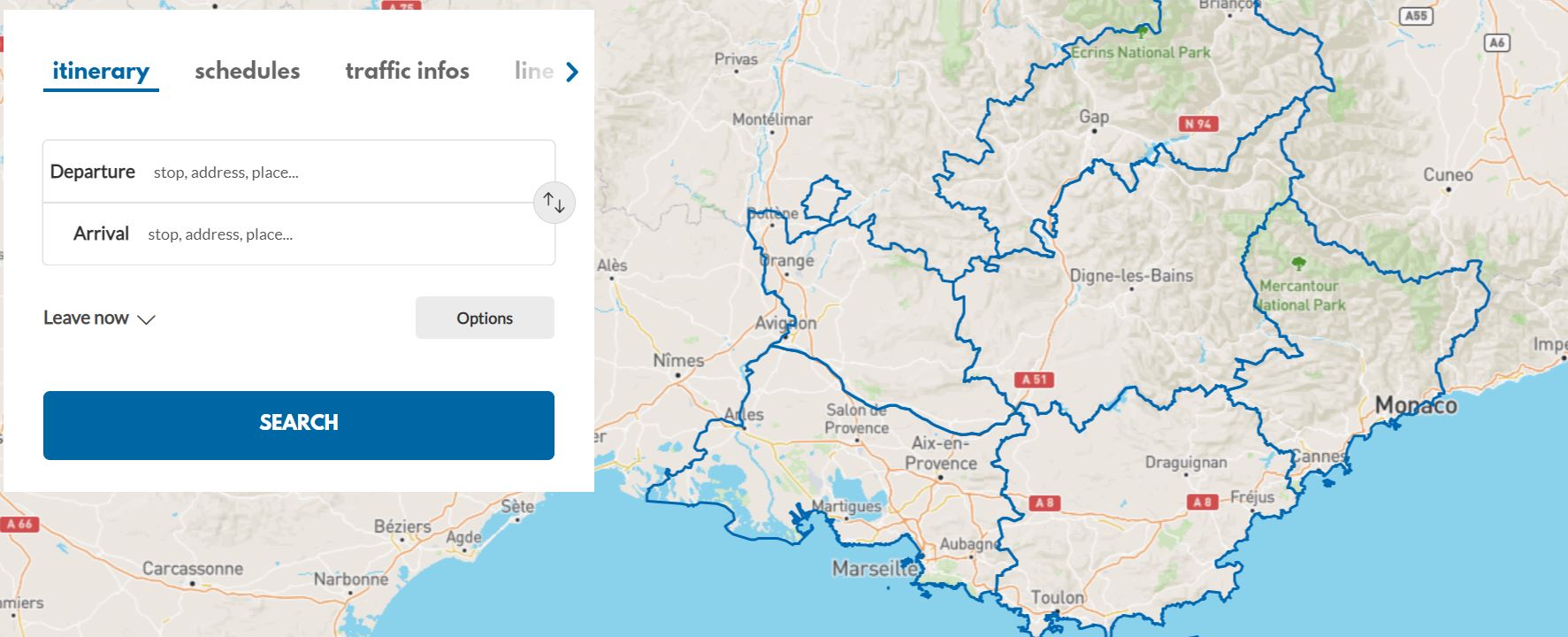Swap departure and arrival locations

(555, 203)
